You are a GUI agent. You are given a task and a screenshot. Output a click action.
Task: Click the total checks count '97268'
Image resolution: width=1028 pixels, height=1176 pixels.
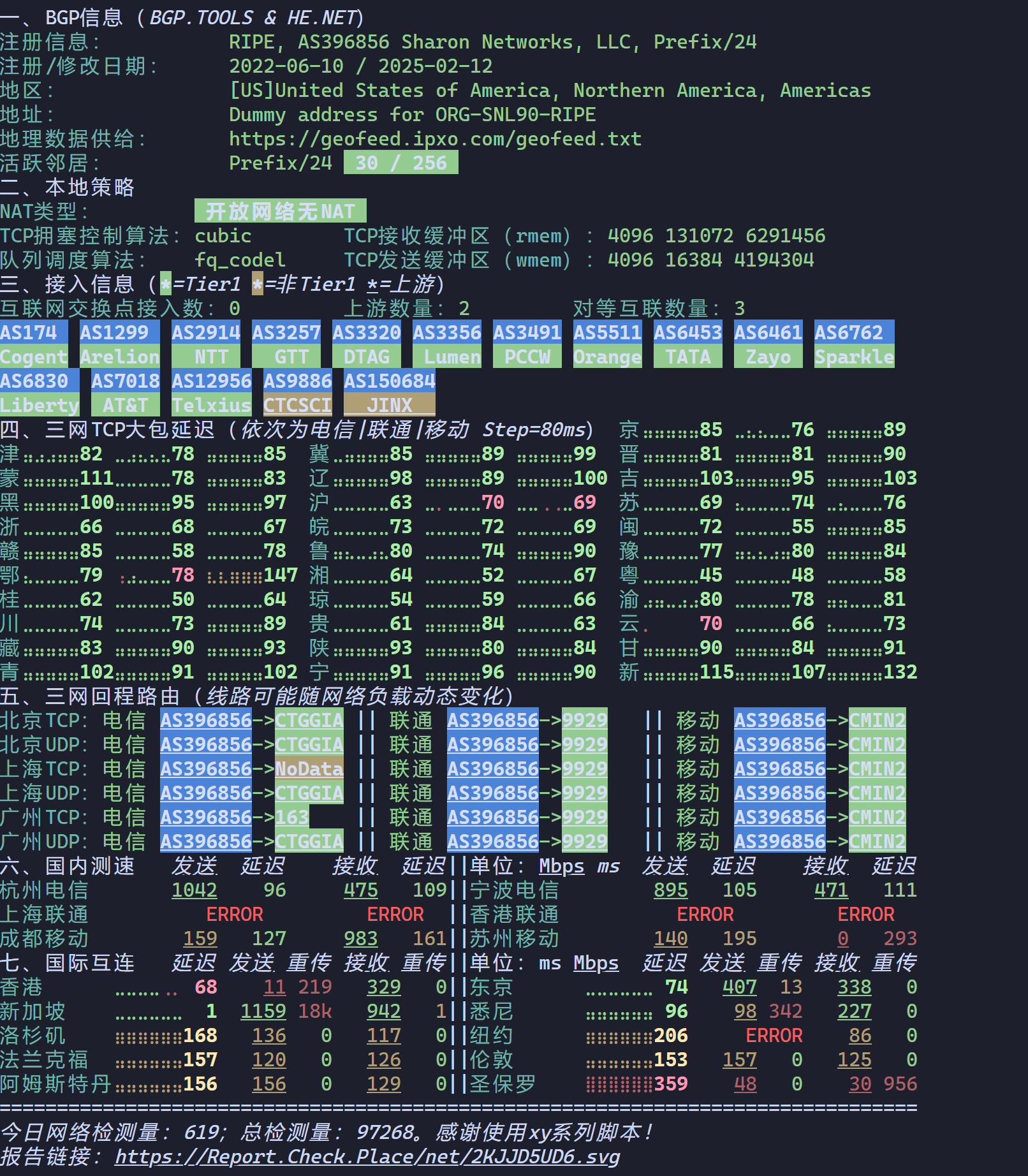click(384, 1133)
